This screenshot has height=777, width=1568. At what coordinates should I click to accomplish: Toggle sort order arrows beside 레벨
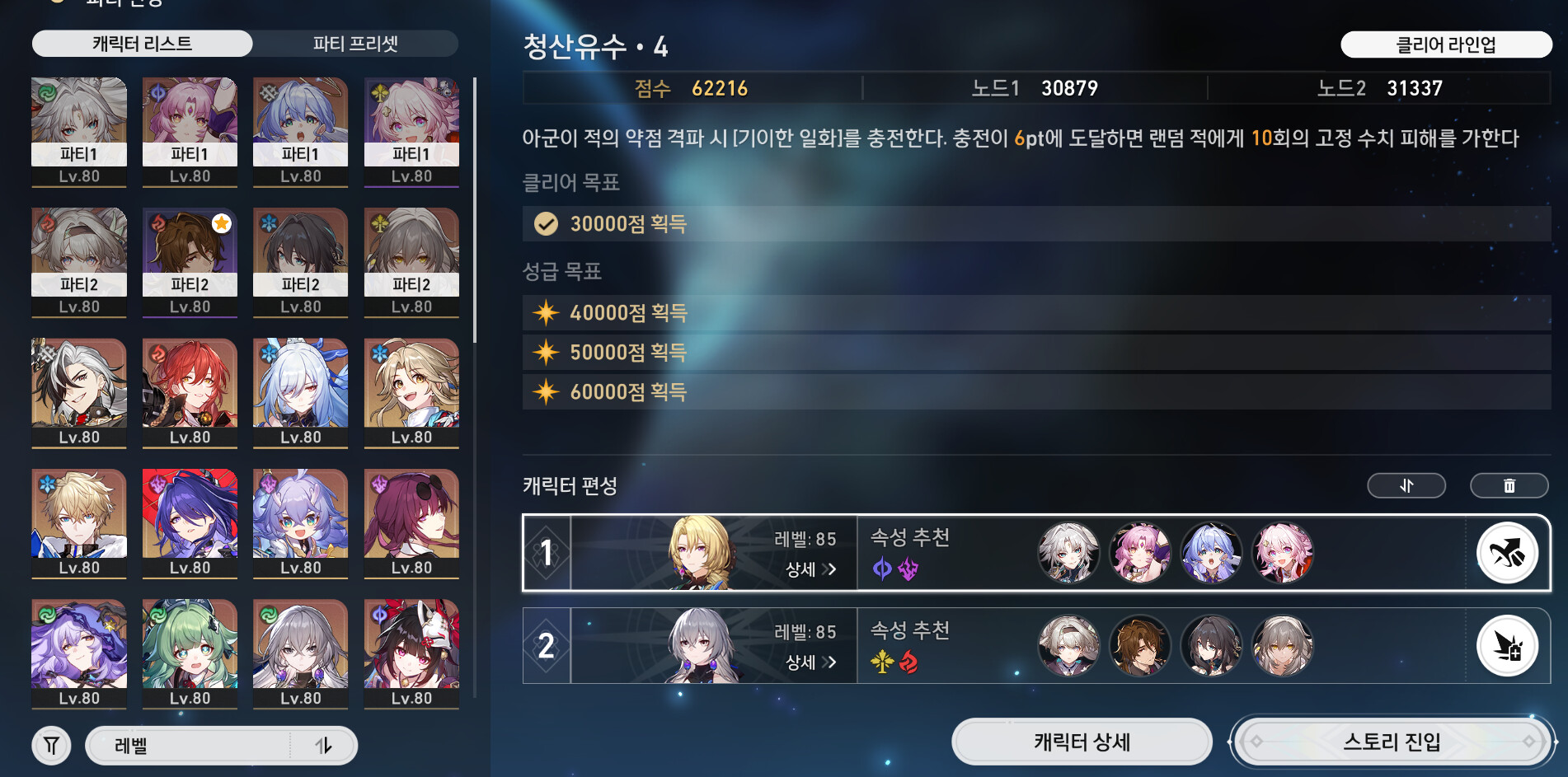tap(323, 746)
